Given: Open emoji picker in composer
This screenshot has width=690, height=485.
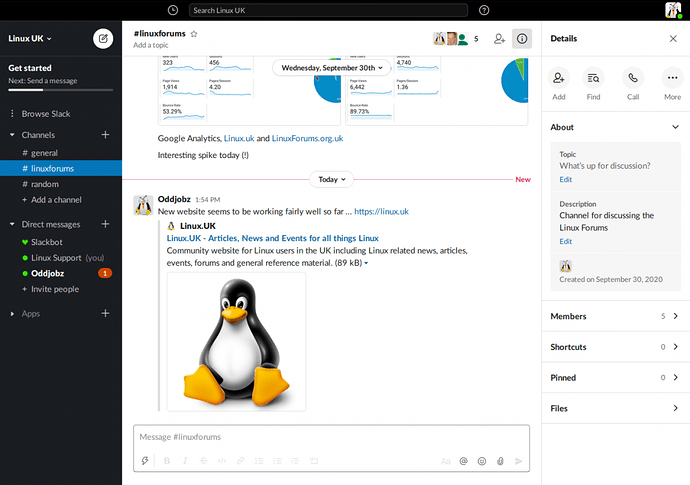Looking at the screenshot, I should pos(482,461).
